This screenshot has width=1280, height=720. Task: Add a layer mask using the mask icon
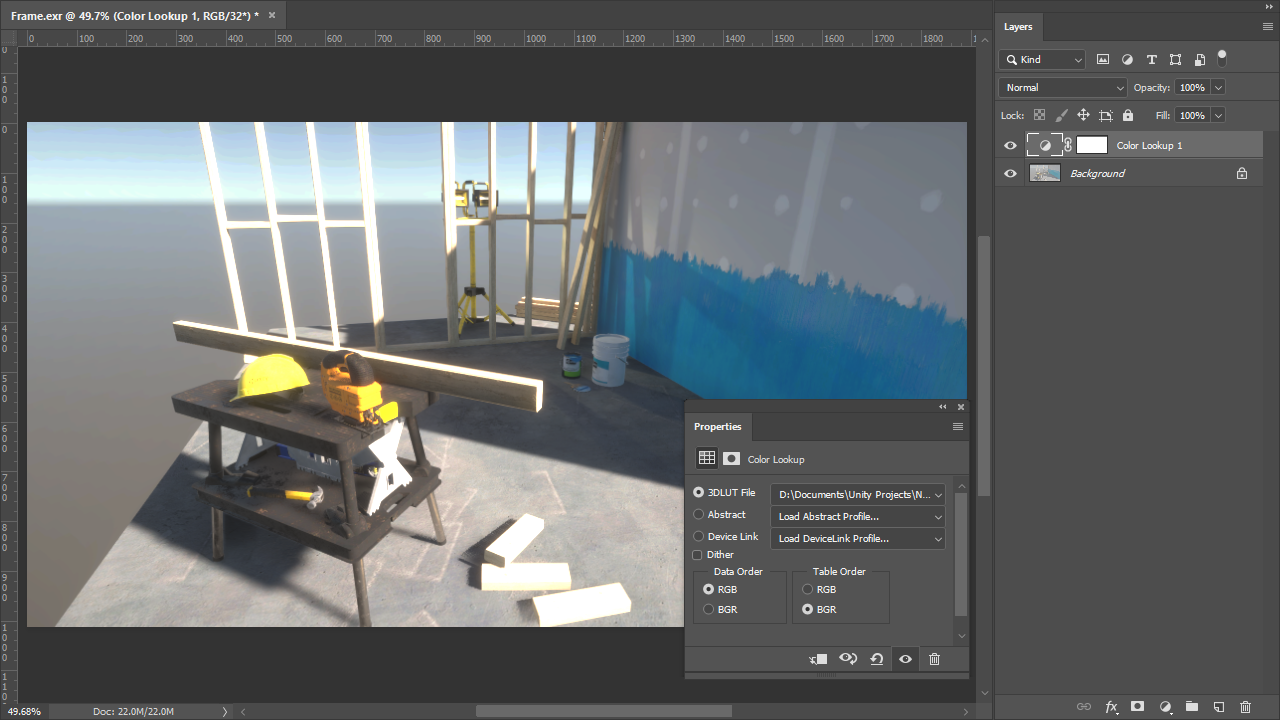(x=1137, y=707)
